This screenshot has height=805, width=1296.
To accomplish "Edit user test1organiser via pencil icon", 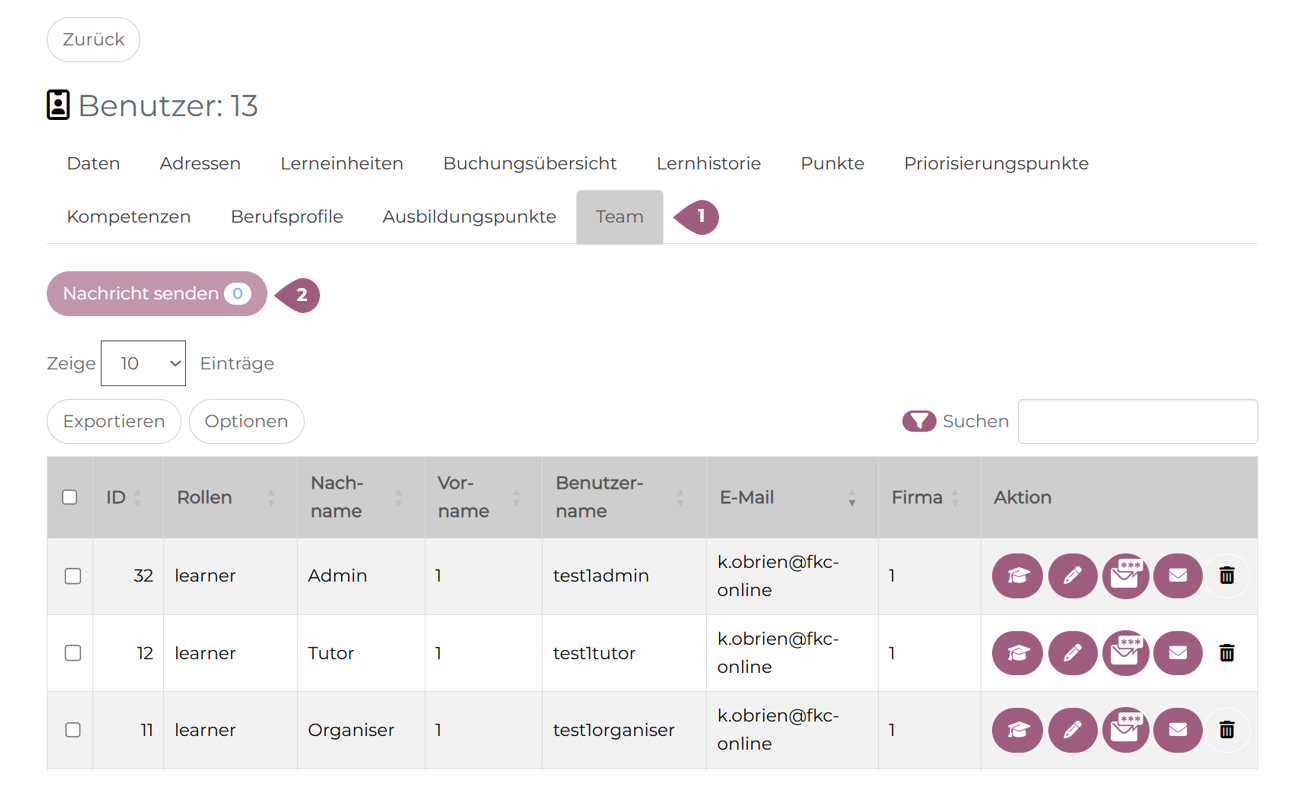I will click(x=1072, y=730).
